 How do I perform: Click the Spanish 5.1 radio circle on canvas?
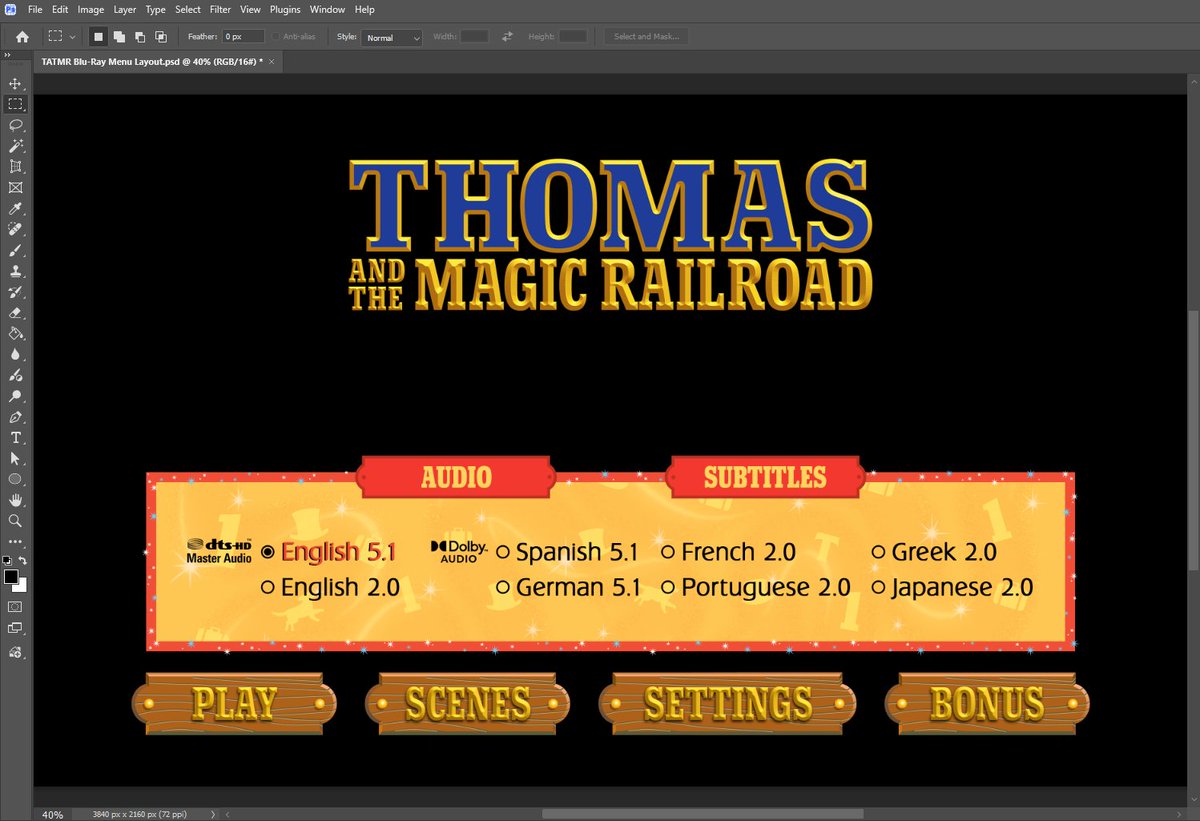coord(502,551)
